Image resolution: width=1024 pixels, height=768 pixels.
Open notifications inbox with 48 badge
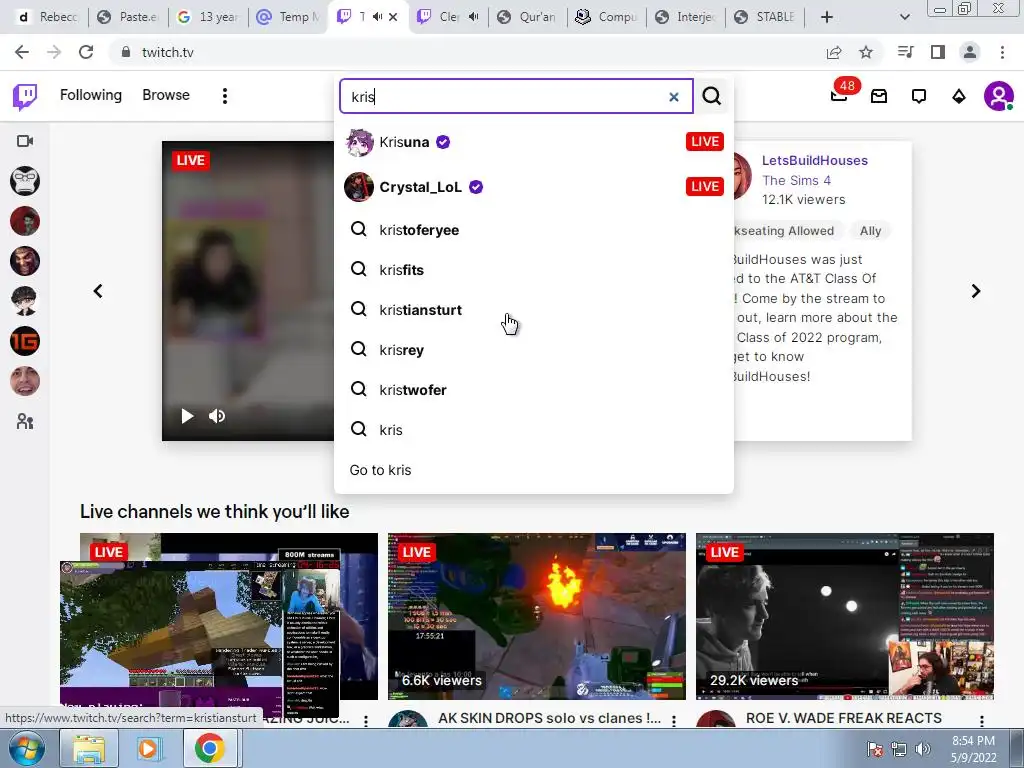pyautogui.click(x=840, y=96)
